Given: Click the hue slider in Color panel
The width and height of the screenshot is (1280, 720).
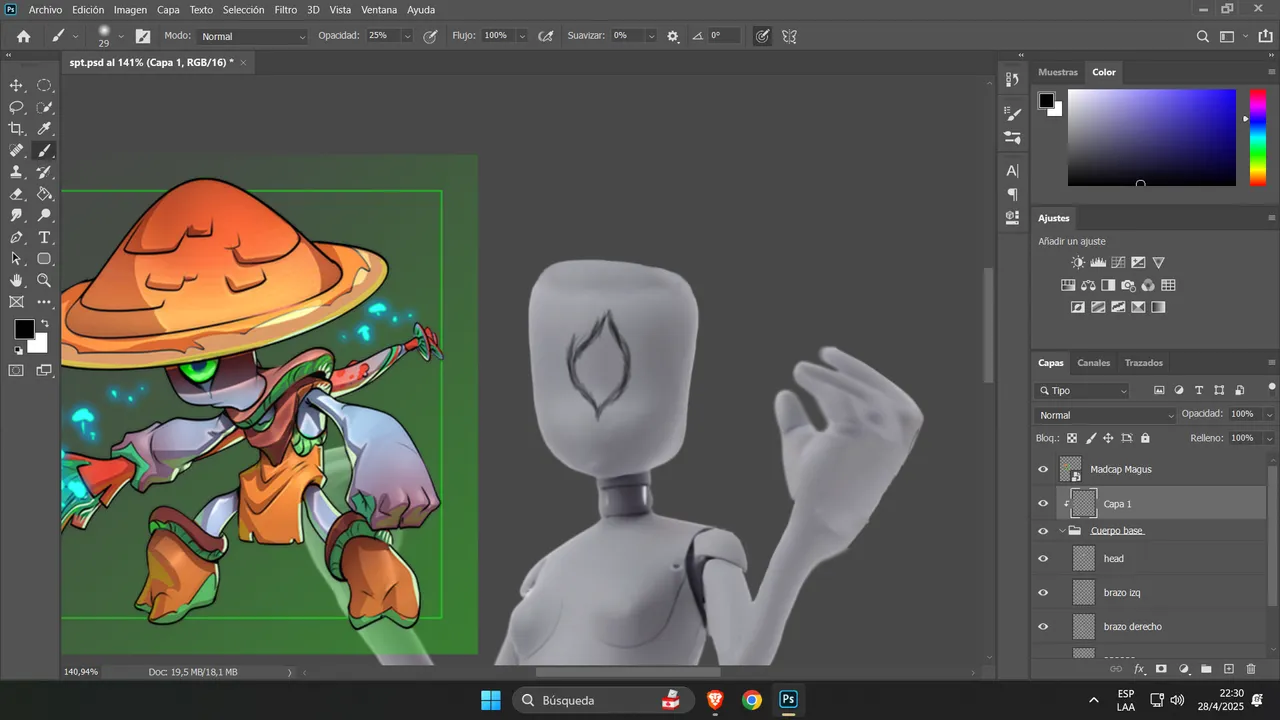Looking at the screenshot, I should click(x=1258, y=137).
